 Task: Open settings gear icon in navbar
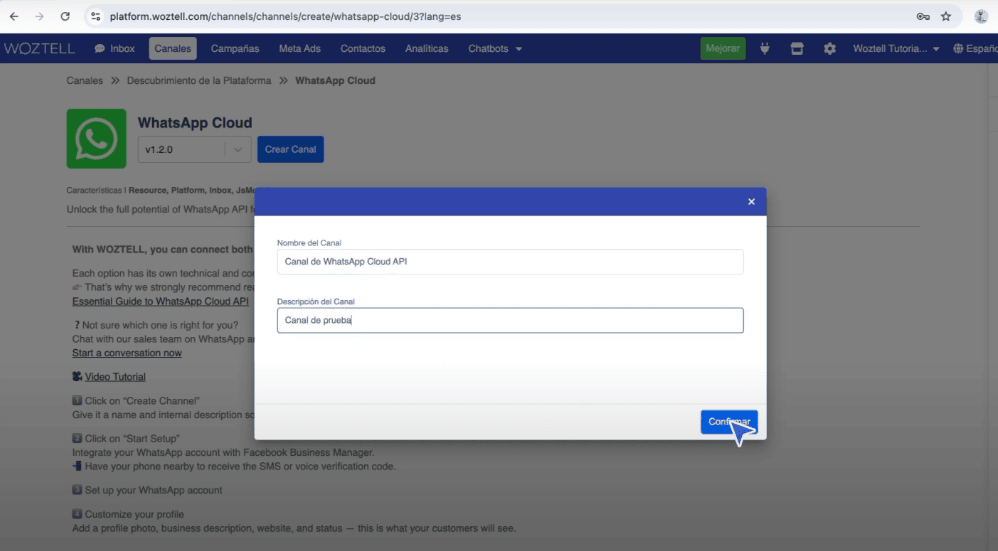[829, 48]
